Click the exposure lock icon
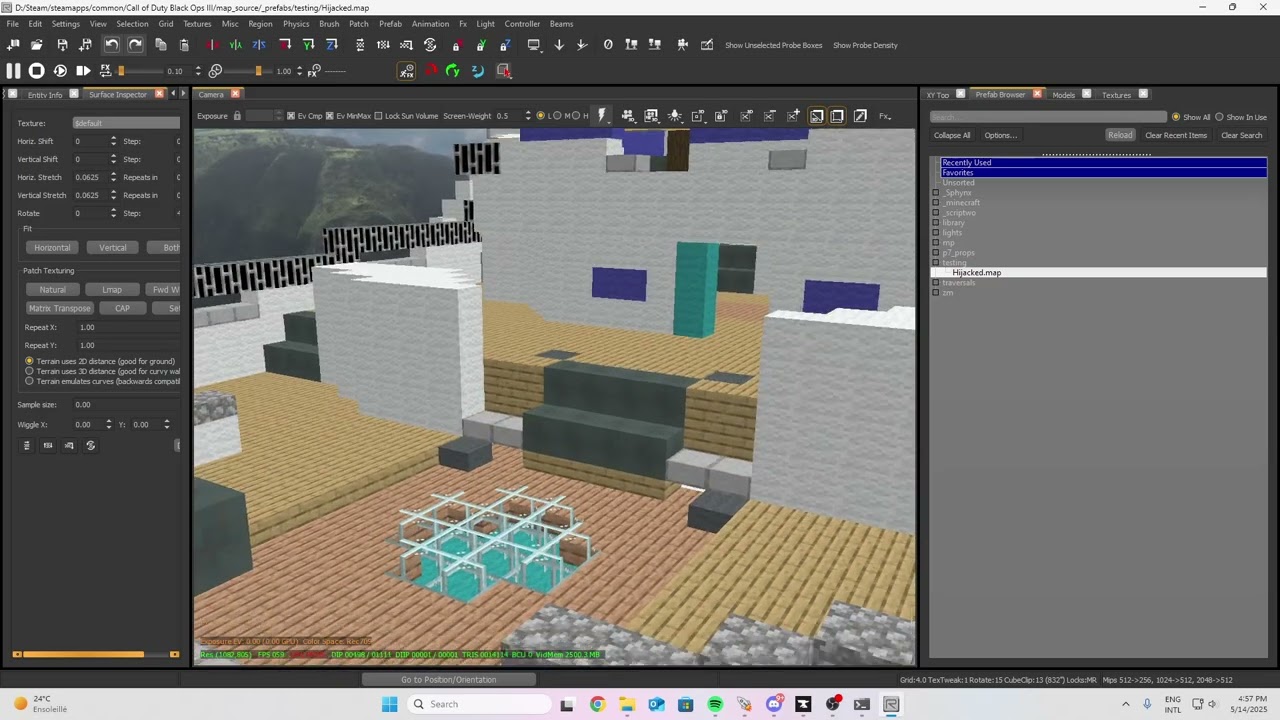The width and height of the screenshot is (1280, 720). [x=237, y=116]
